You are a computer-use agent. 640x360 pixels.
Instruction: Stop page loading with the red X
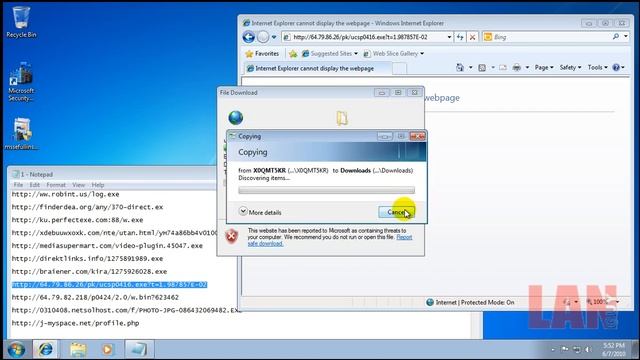coord(472,37)
